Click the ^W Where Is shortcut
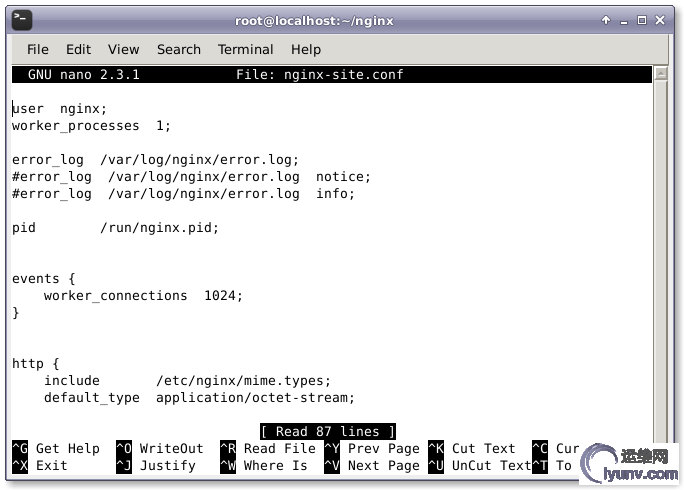Screen dimensions: 684x490 click(264, 466)
